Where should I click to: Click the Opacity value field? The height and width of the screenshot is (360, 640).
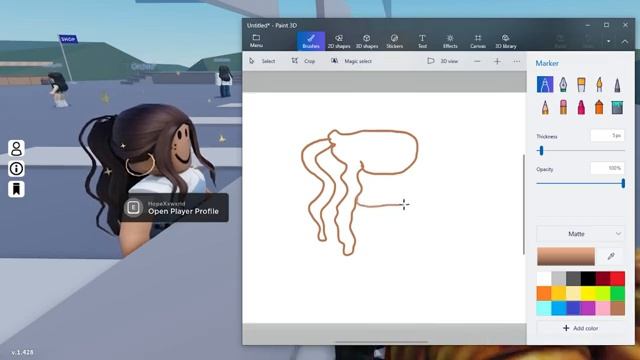(x=607, y=168)
